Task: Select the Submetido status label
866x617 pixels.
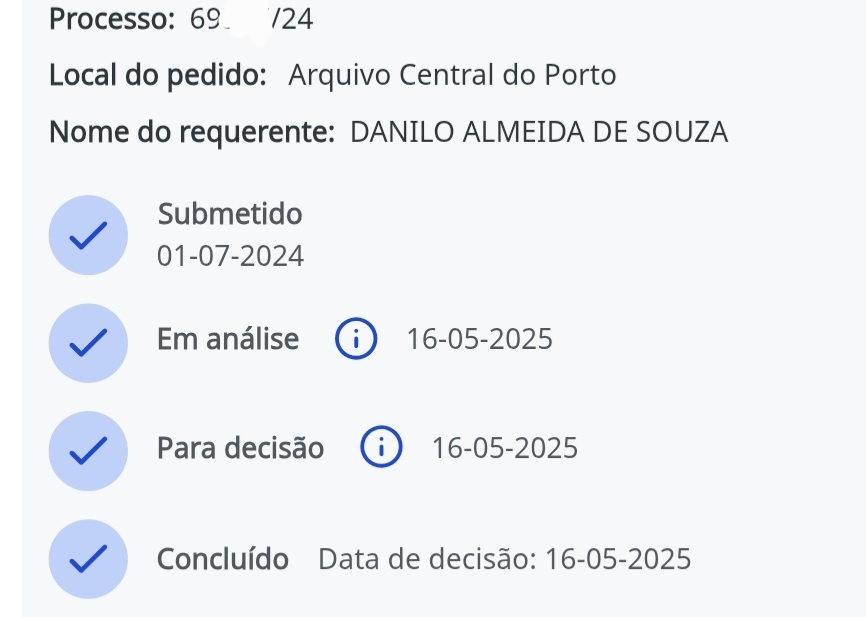Action: [x=230, y=213]
